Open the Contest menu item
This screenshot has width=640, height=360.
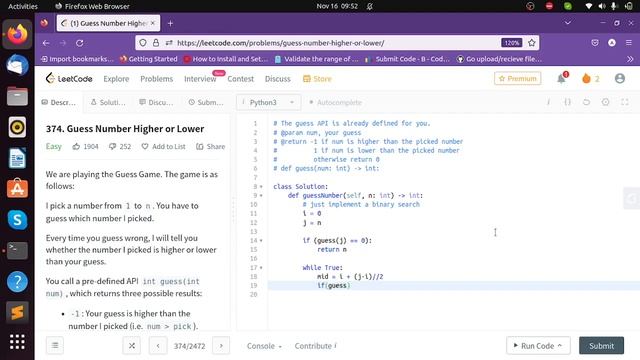click(240, 79)
